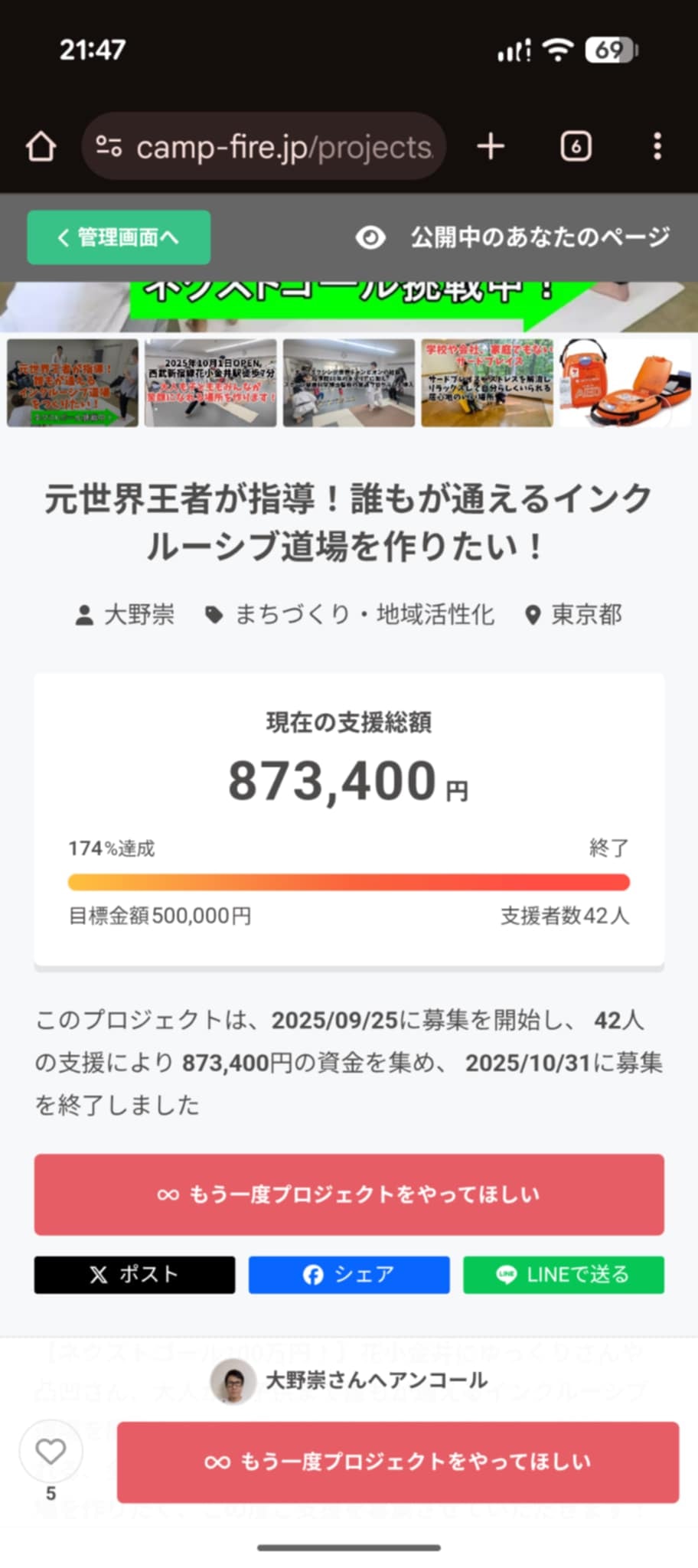Tap the camp-fire.jp address bar

click(x=283, y=146)
